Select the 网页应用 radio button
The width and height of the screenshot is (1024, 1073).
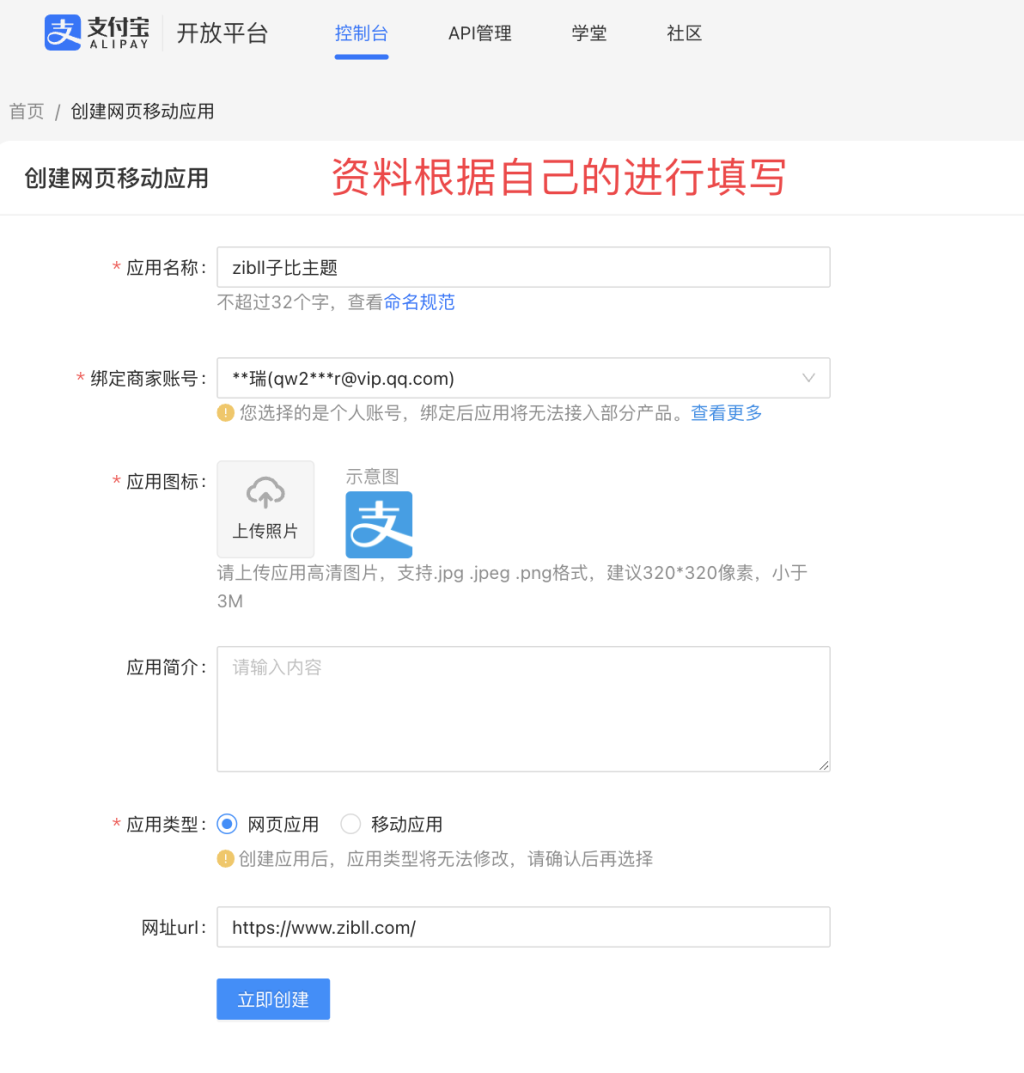tap(228, 823)
